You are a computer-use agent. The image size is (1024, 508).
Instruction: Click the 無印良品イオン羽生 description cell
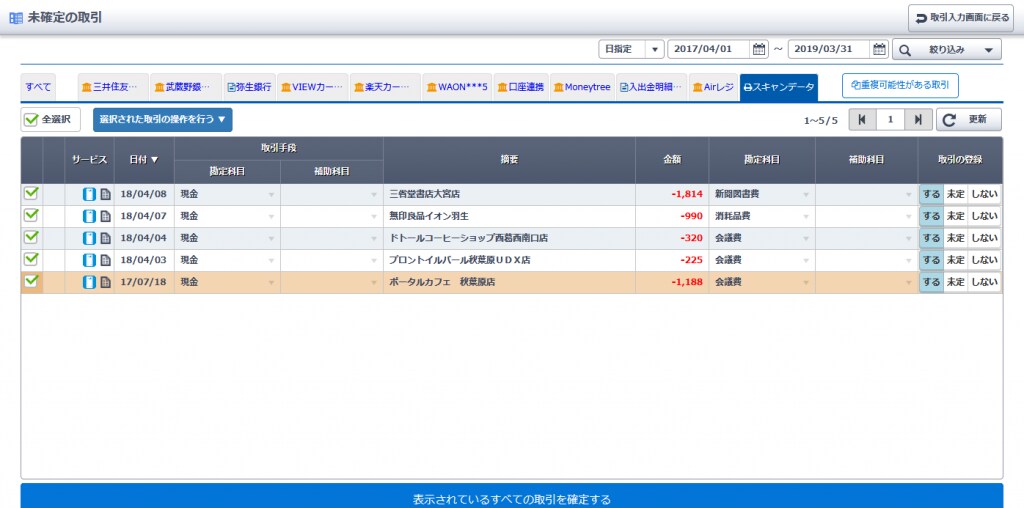tap(509, 216)
